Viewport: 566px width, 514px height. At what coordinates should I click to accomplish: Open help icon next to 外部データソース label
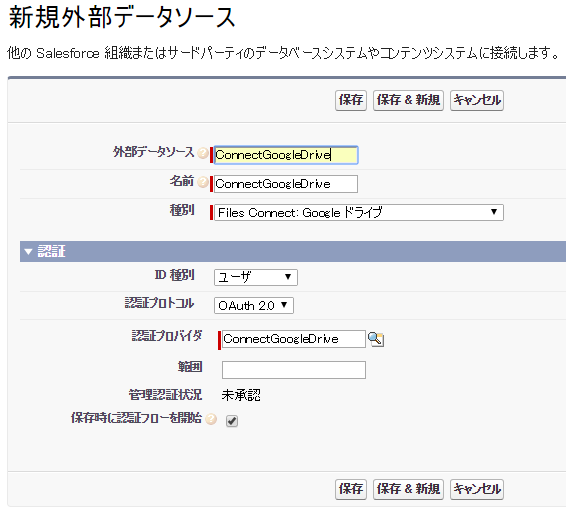(x=203, y=153)
